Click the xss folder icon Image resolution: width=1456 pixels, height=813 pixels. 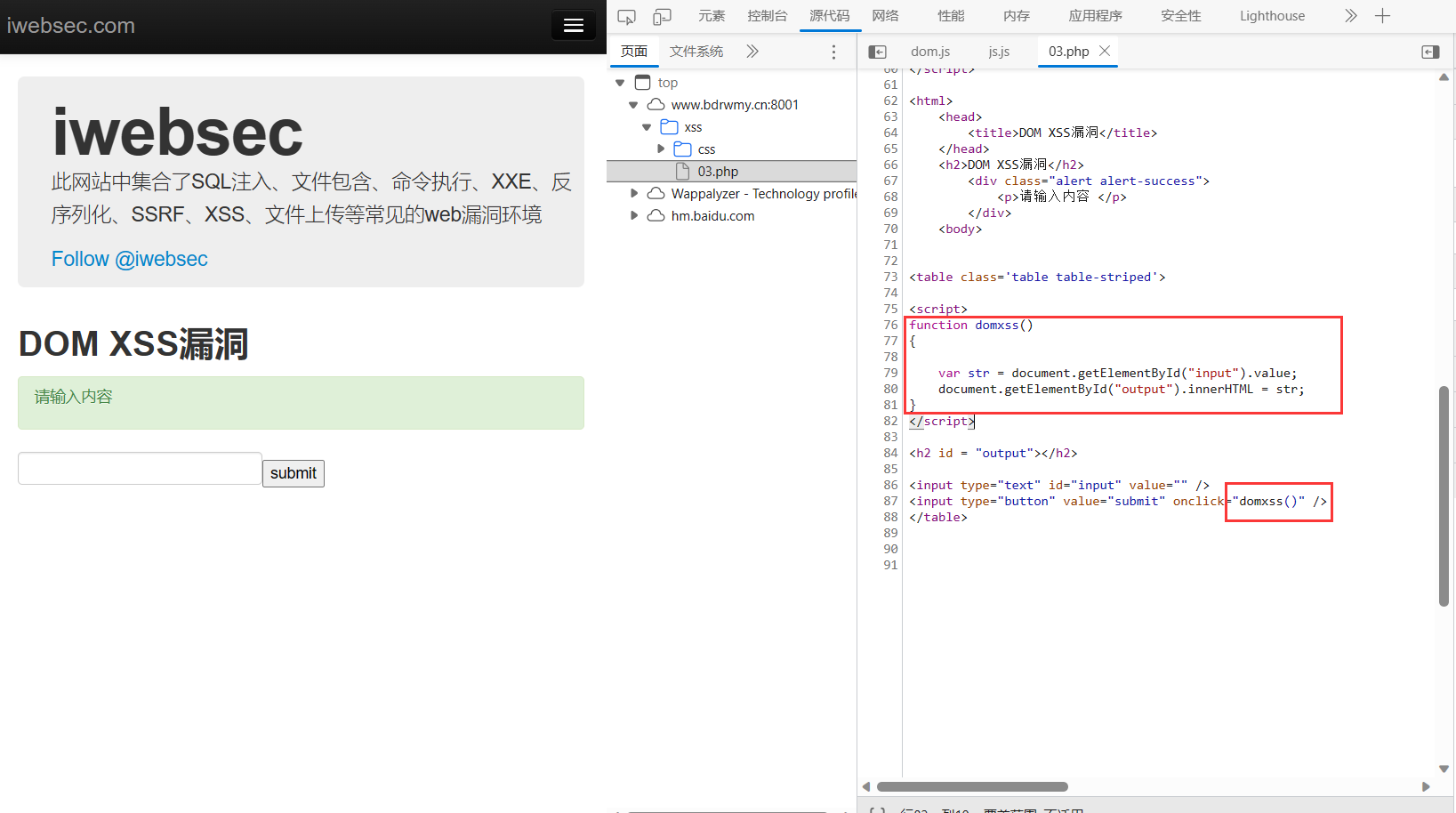pyautogui.click(x=669, y=127)
